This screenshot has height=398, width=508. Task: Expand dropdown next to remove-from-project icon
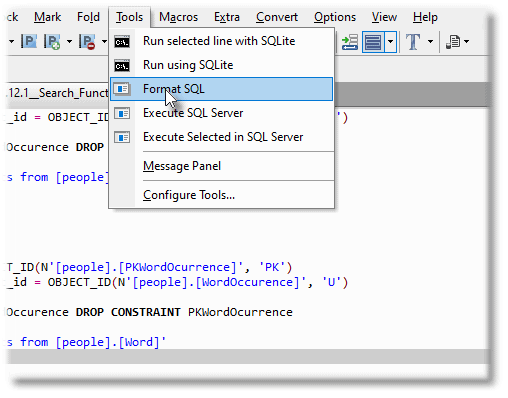pyautogui.click(x=104, y=42)
